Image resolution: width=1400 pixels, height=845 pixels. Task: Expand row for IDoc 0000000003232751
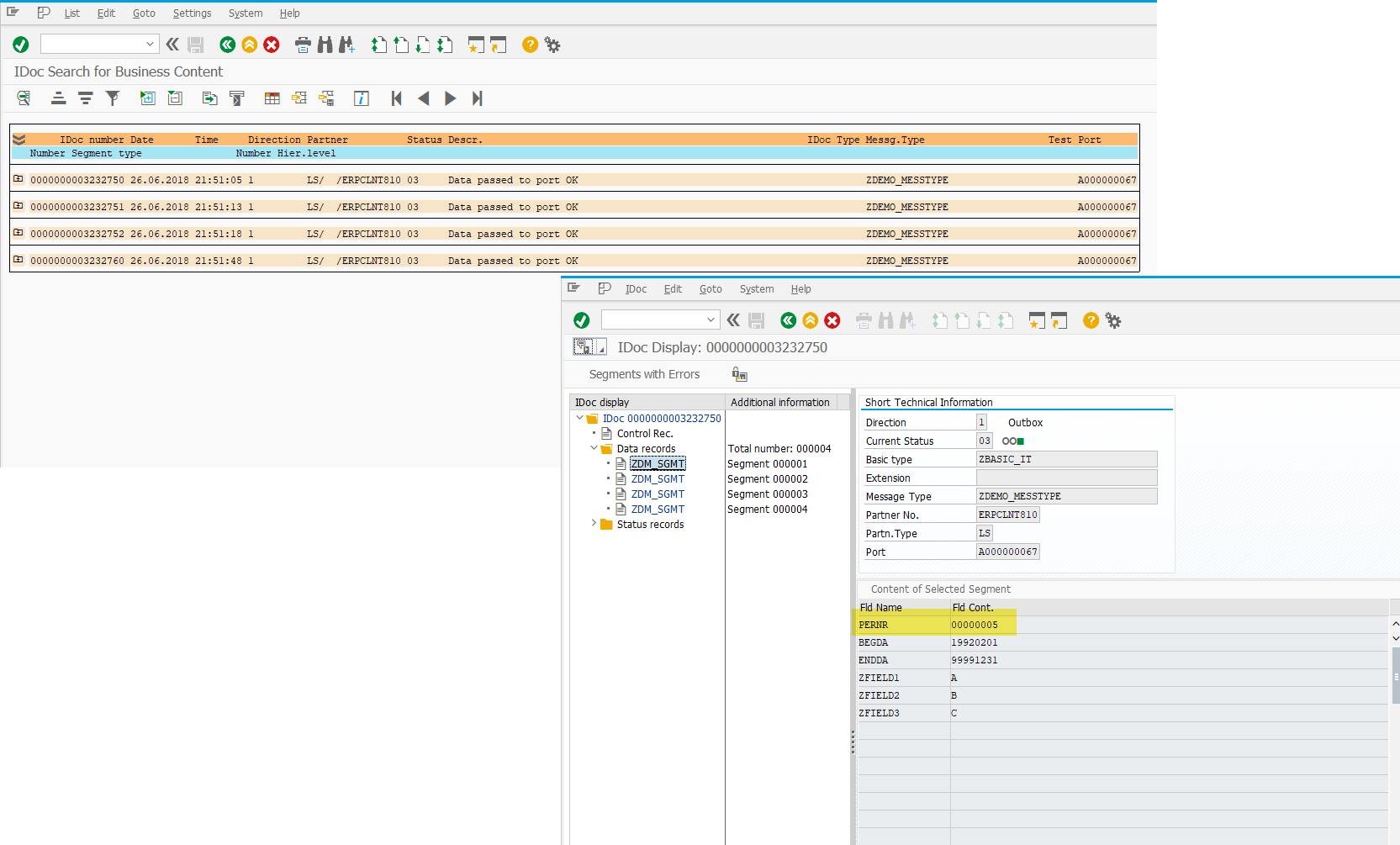(x=18, y=206)
